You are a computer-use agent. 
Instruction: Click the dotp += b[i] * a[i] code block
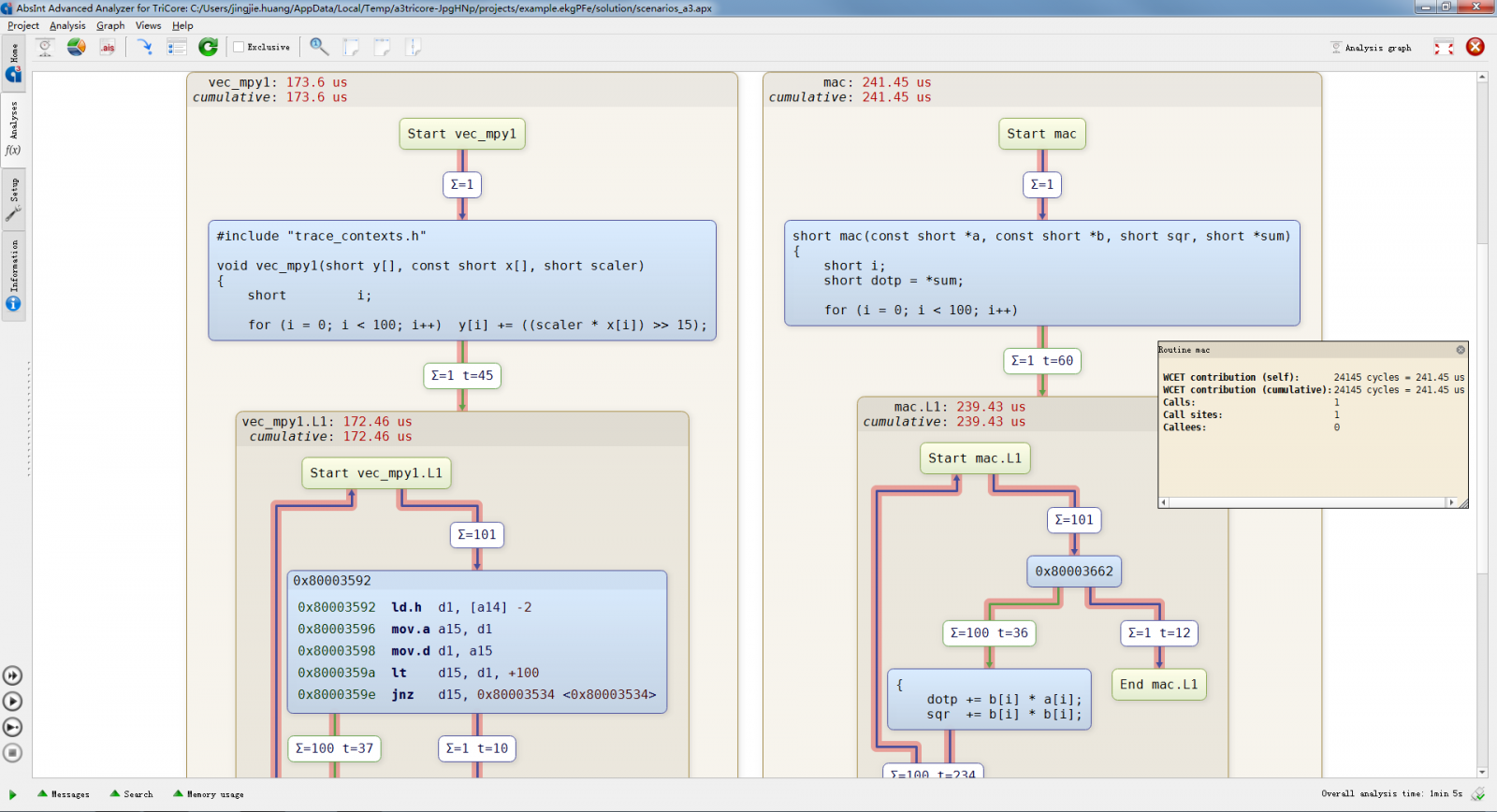pyautogui.click(x=989, y=700)
